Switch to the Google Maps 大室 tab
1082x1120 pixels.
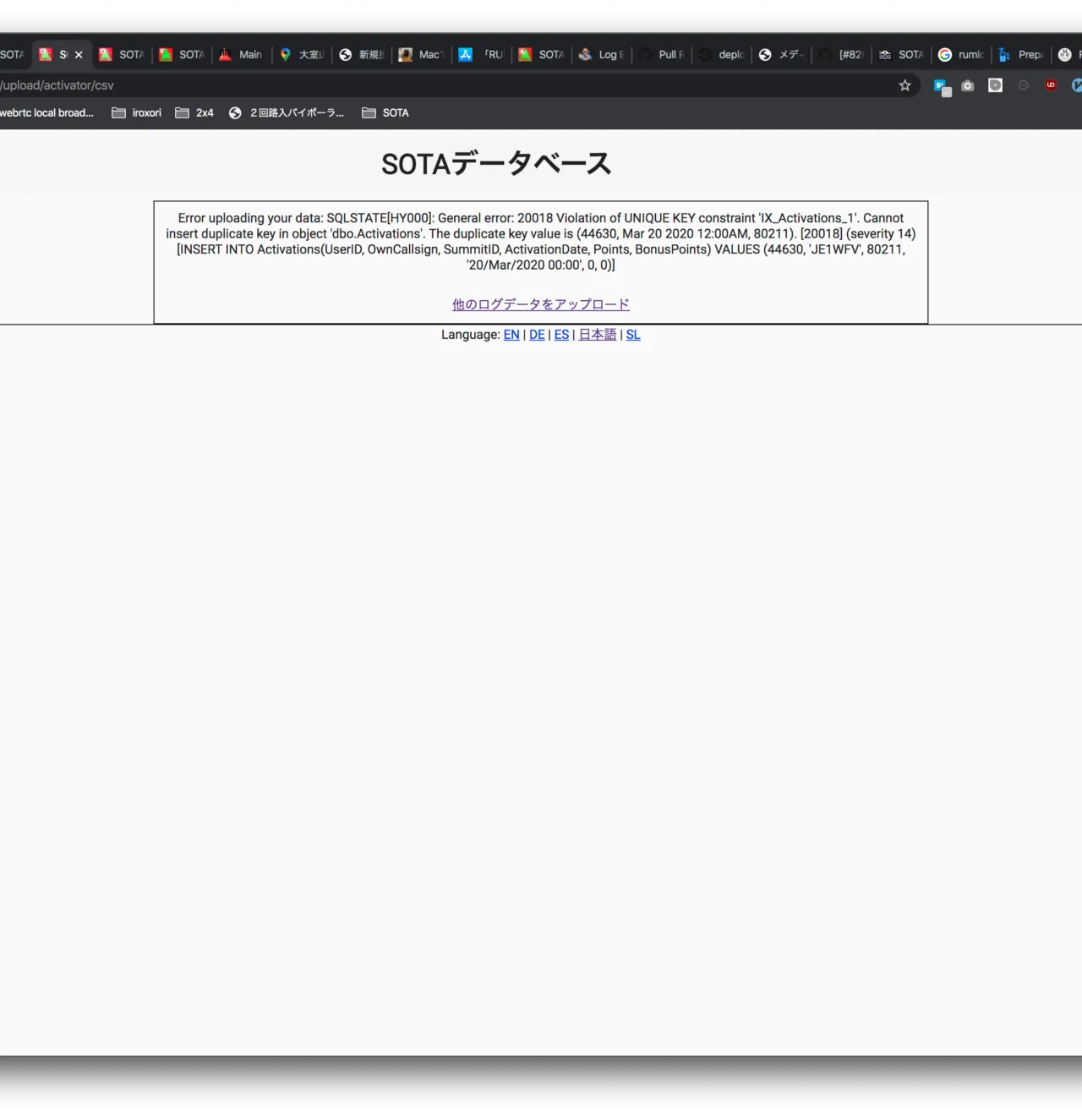point(302,55)
